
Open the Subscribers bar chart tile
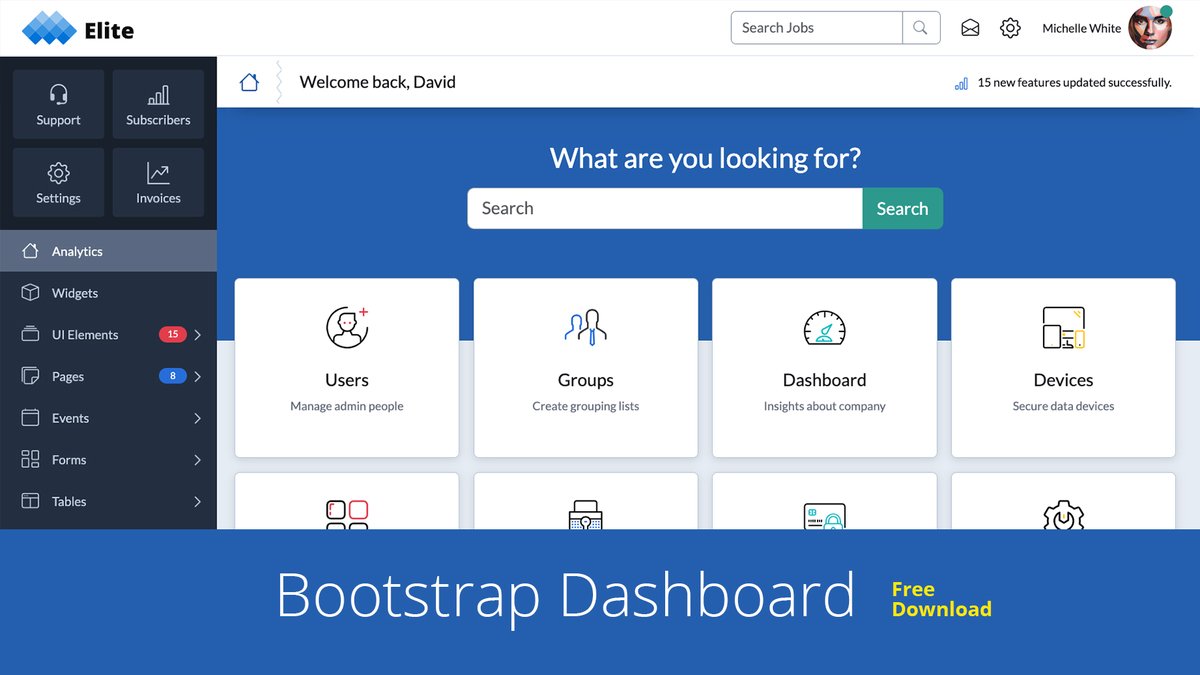[x=158, y=104]
